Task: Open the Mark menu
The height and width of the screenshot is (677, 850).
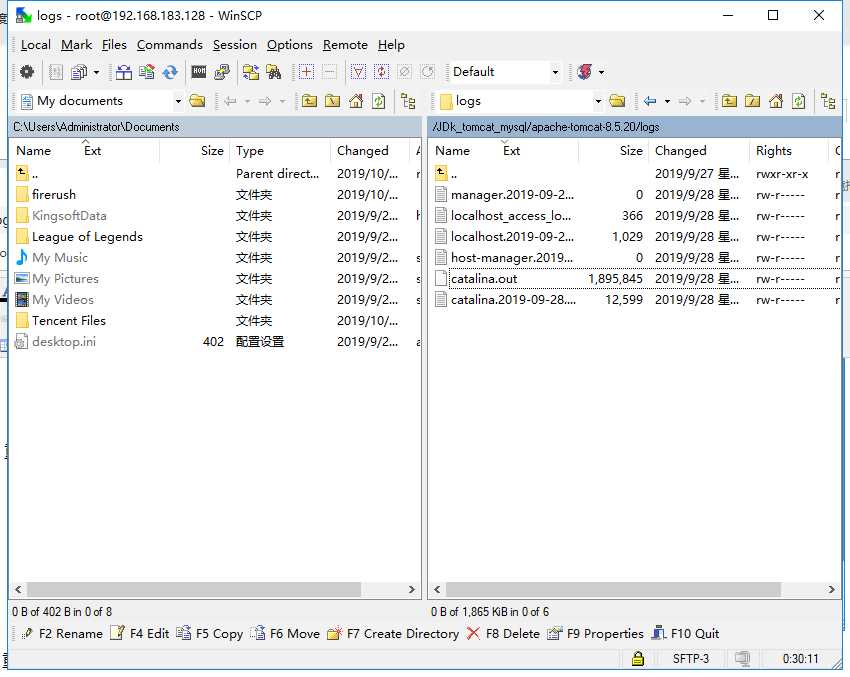Action: pos(76,44)
